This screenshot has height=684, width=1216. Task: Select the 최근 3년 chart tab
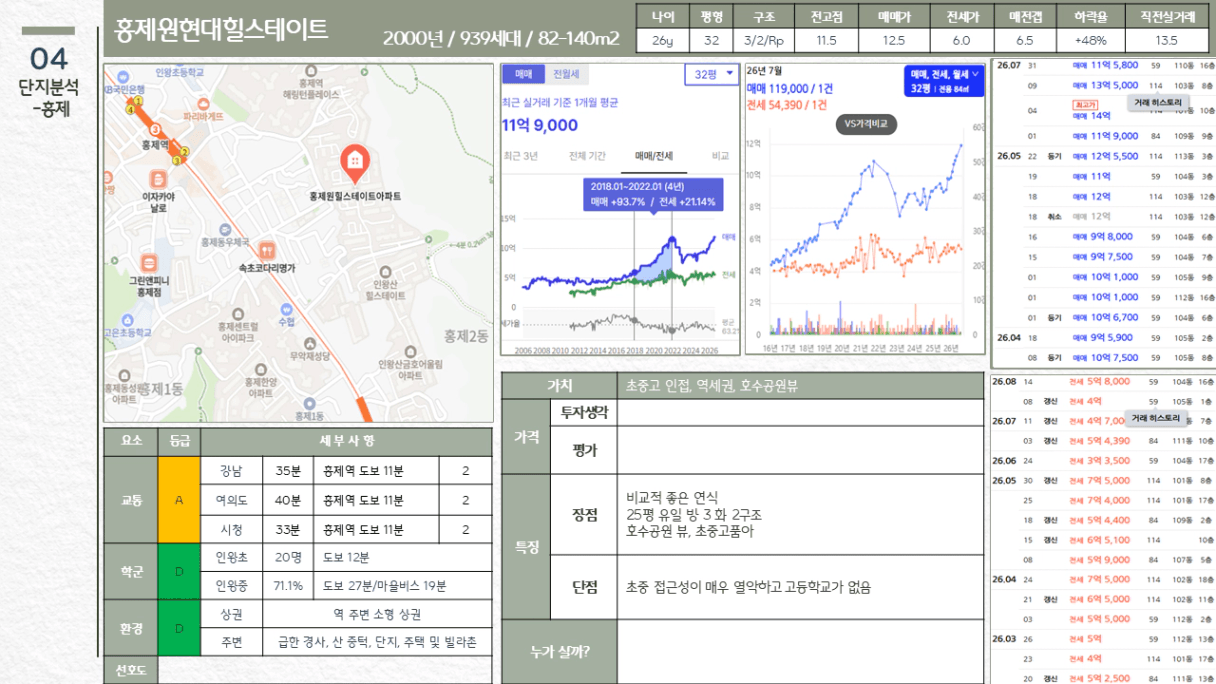coord(521,156)
